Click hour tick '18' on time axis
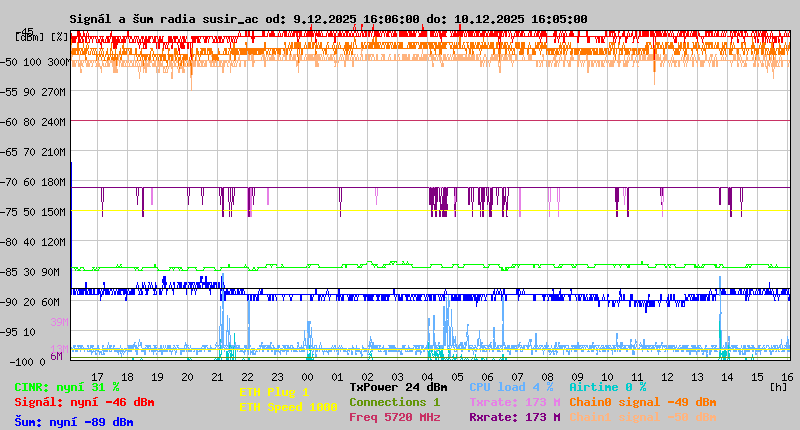This screenshot has width=800, height=430. point(127,377)
